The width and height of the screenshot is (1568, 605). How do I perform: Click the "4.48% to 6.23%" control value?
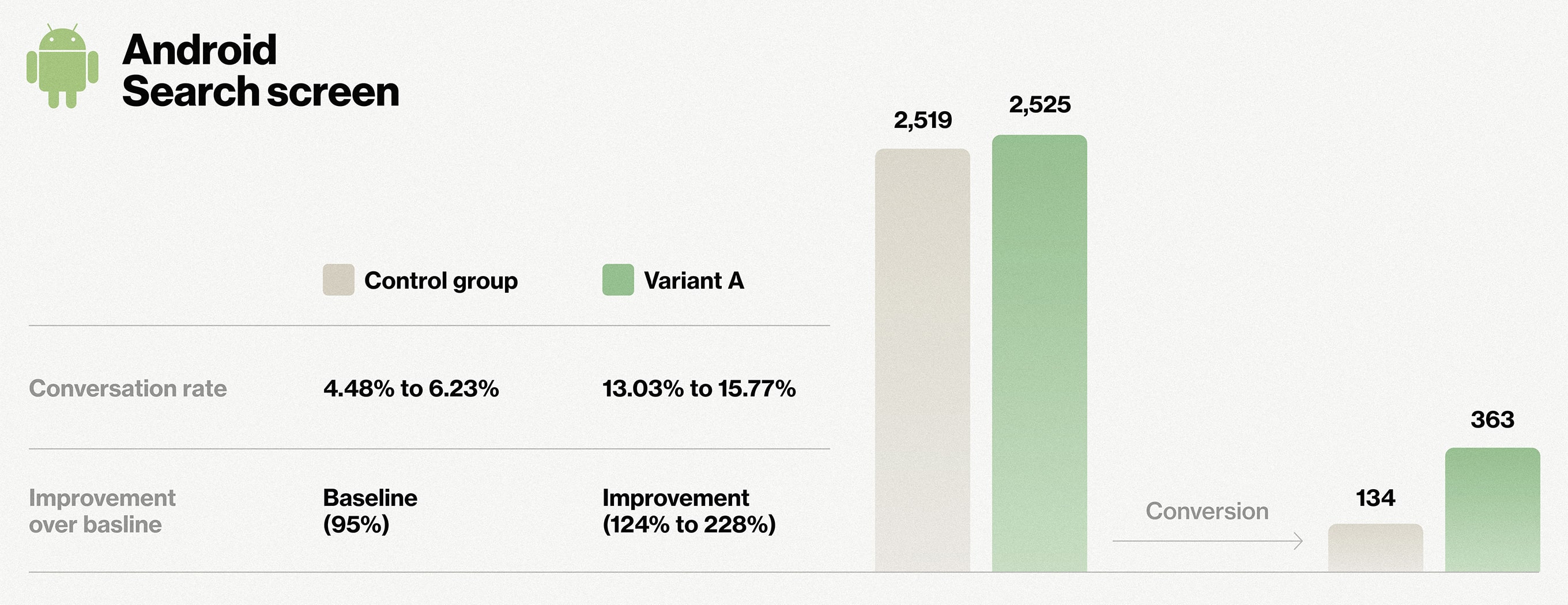coord(411,388)
